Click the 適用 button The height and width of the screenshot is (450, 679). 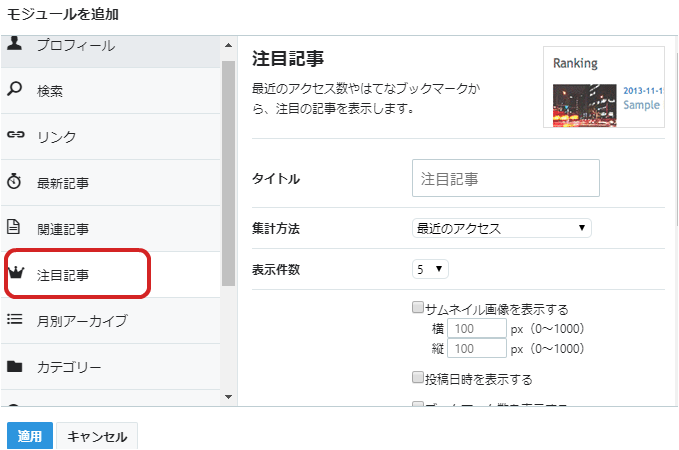[x=30, y=436]
